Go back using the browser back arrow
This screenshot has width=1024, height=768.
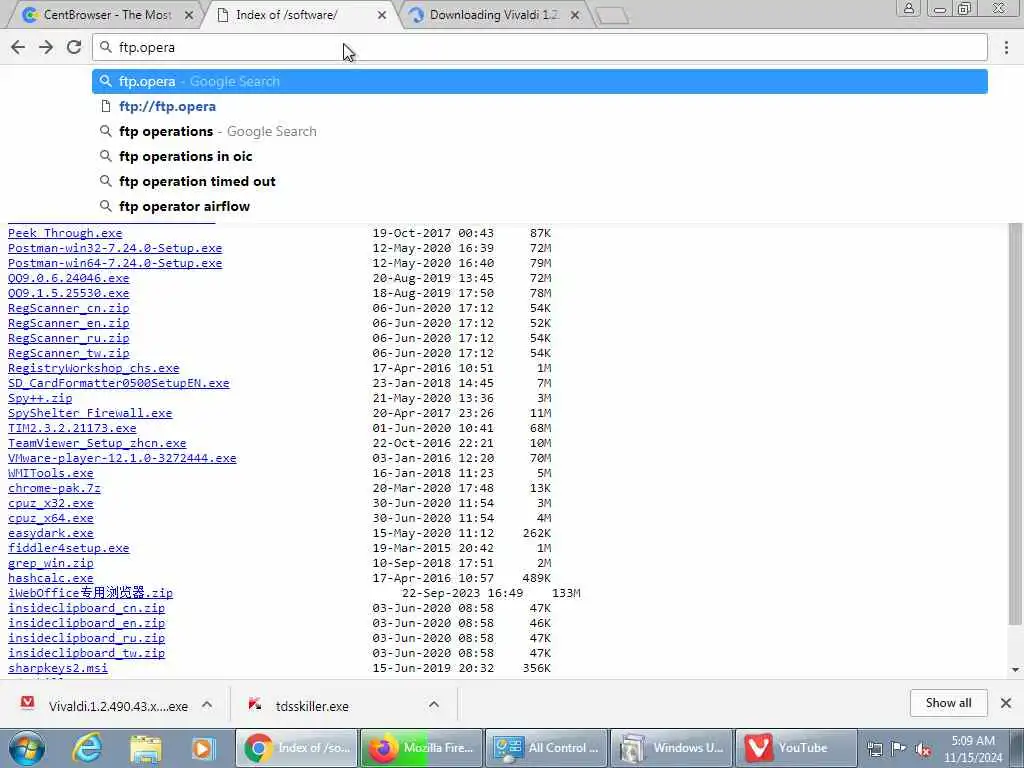pyautogui.click(x=18, y=47)
